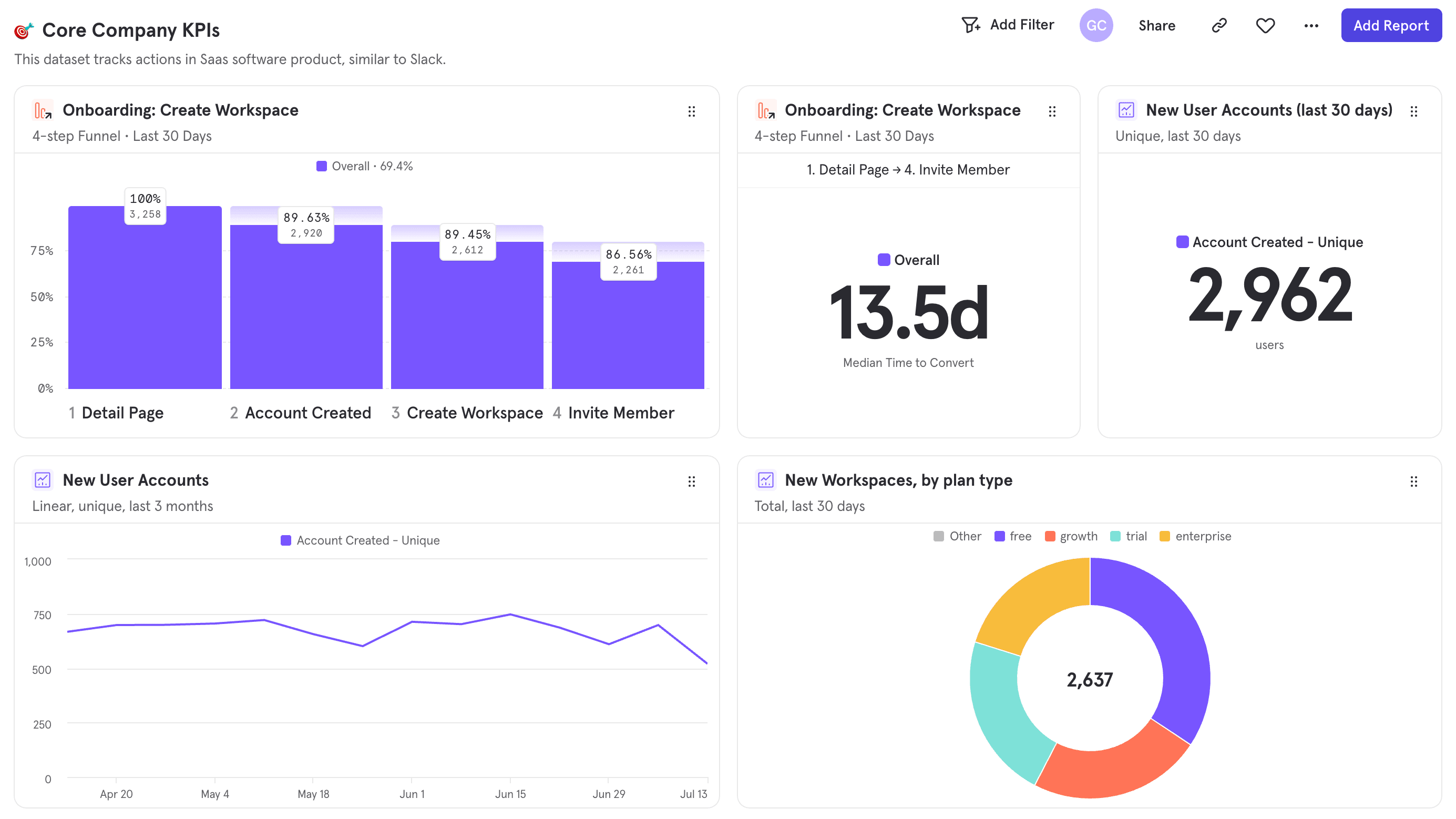The height and width of the screenshot is (819, 1456).
Task: Expand New Workspaces by plan type options
Action: pos(1414,481)
